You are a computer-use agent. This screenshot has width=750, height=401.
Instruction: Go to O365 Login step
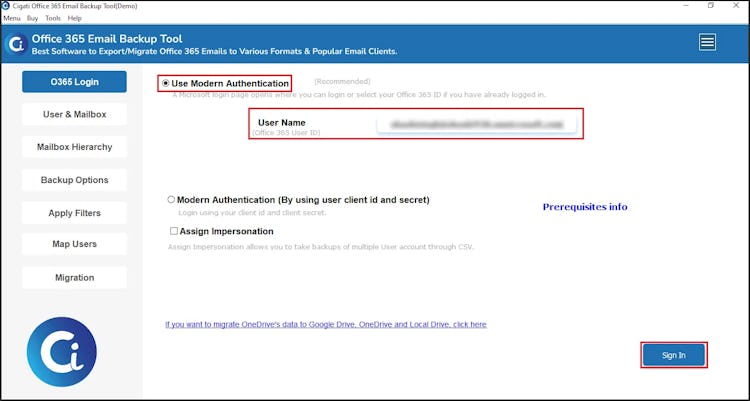click(74, 82)
